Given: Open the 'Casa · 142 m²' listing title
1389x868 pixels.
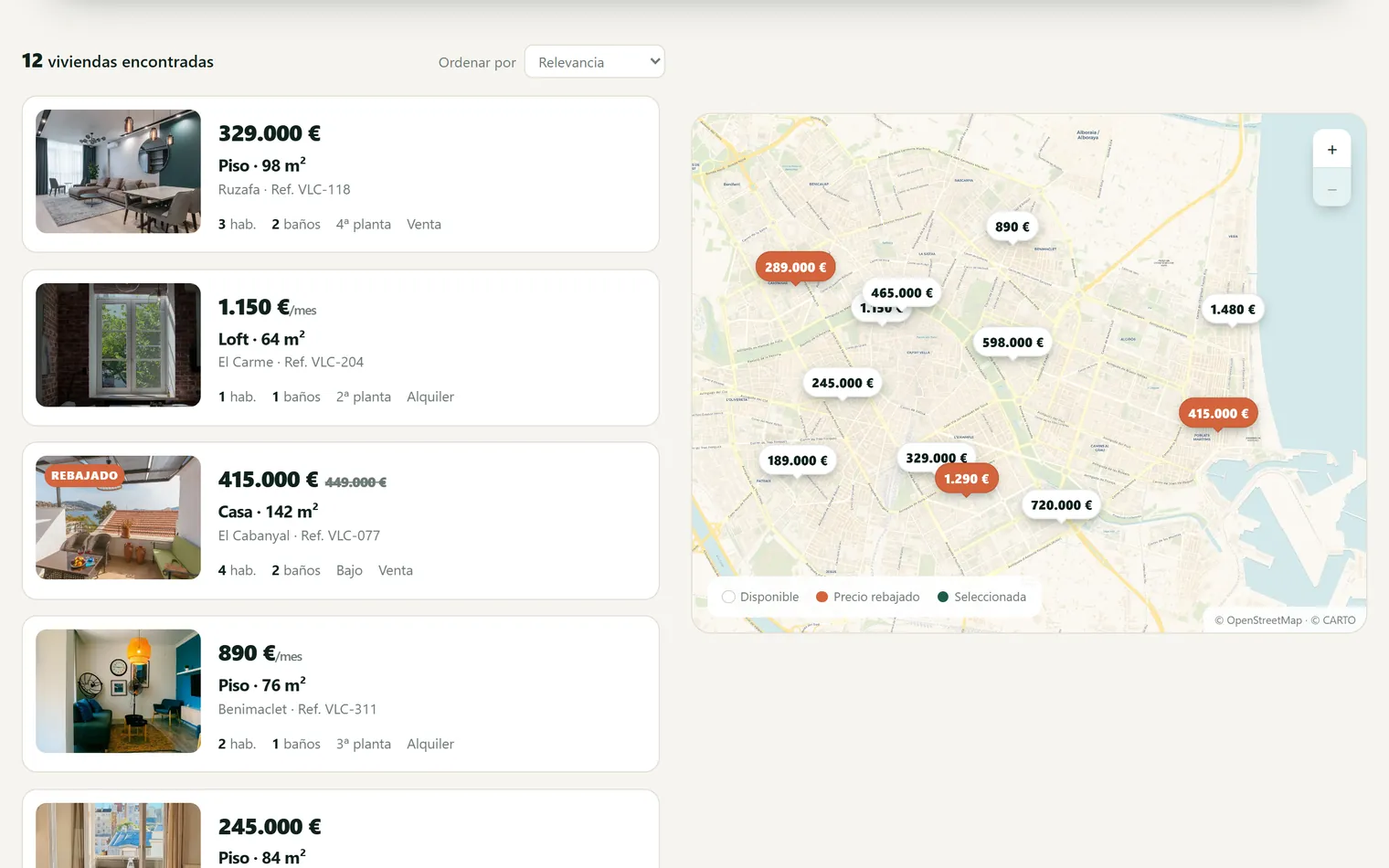Looking at the screenshot, I should click(x=269, y=512).
